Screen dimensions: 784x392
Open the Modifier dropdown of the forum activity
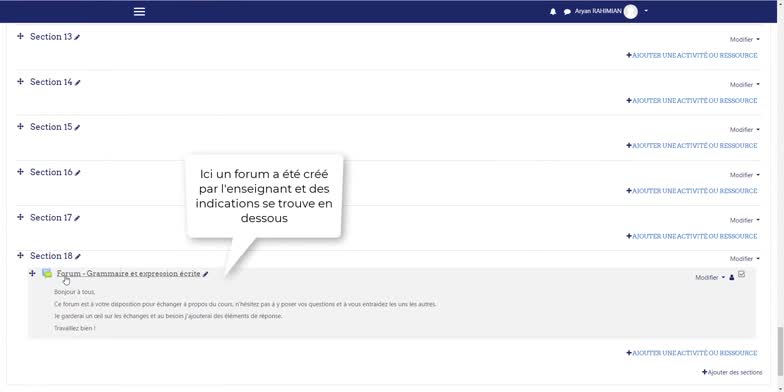click(x=710, y=278)
